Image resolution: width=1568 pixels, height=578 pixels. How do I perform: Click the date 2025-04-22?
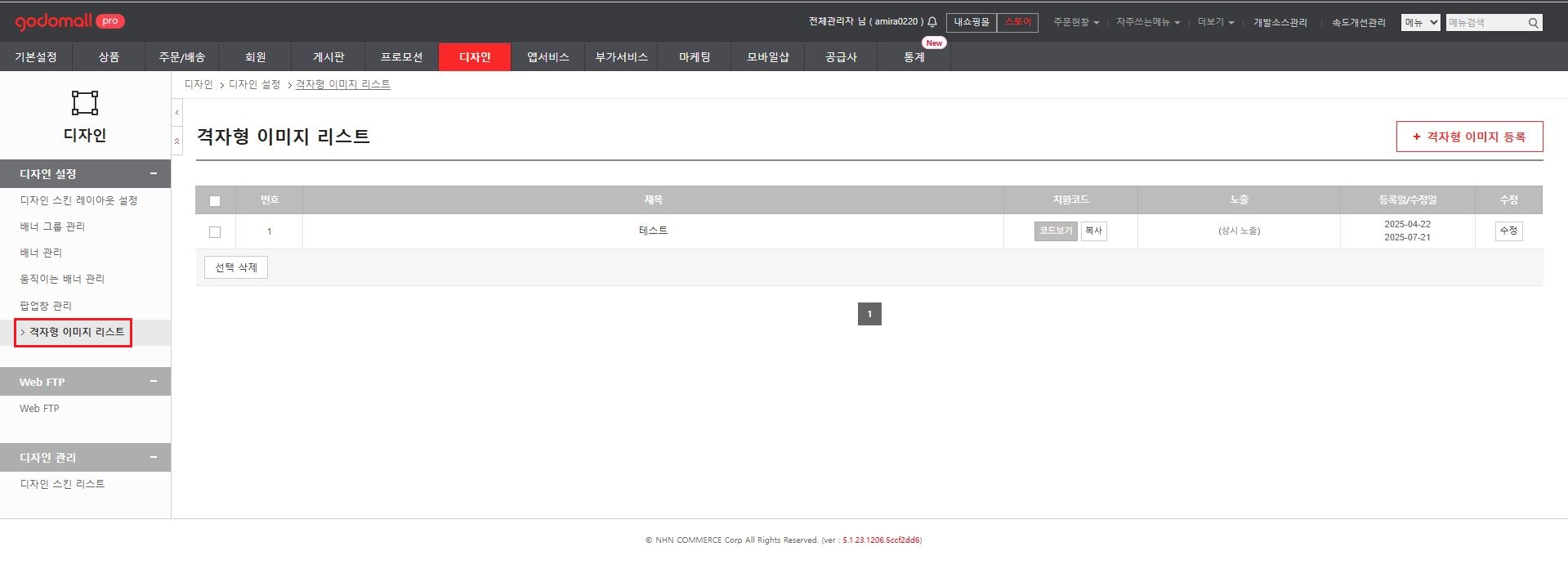(1407, 224)
